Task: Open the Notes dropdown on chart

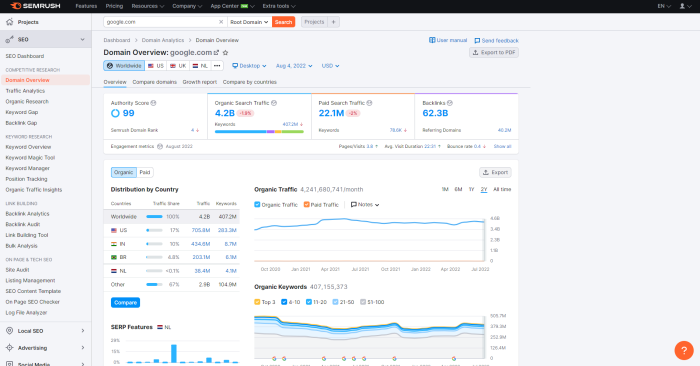Action: 365,204
